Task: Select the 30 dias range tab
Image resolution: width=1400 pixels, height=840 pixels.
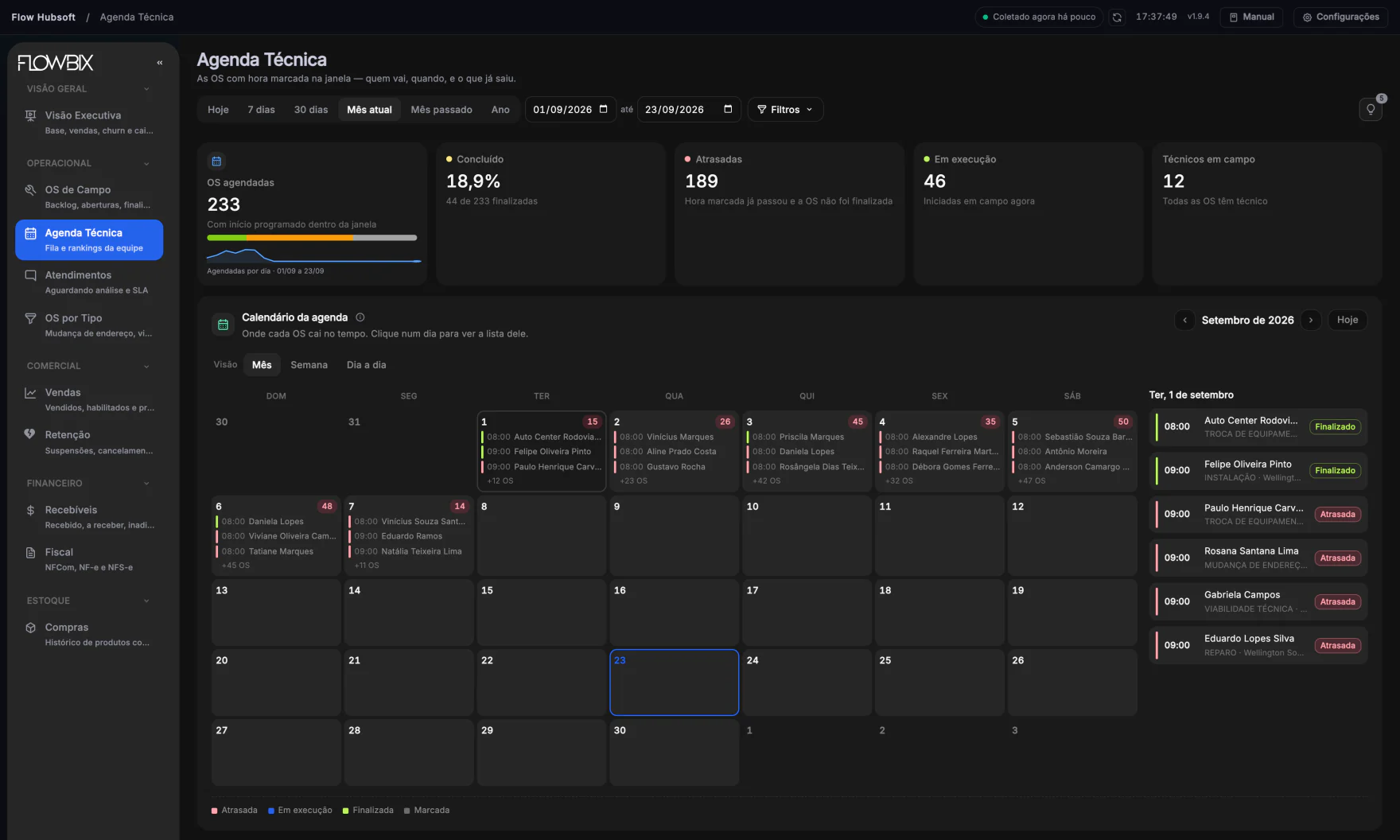Action: click(x=311, y=110)
